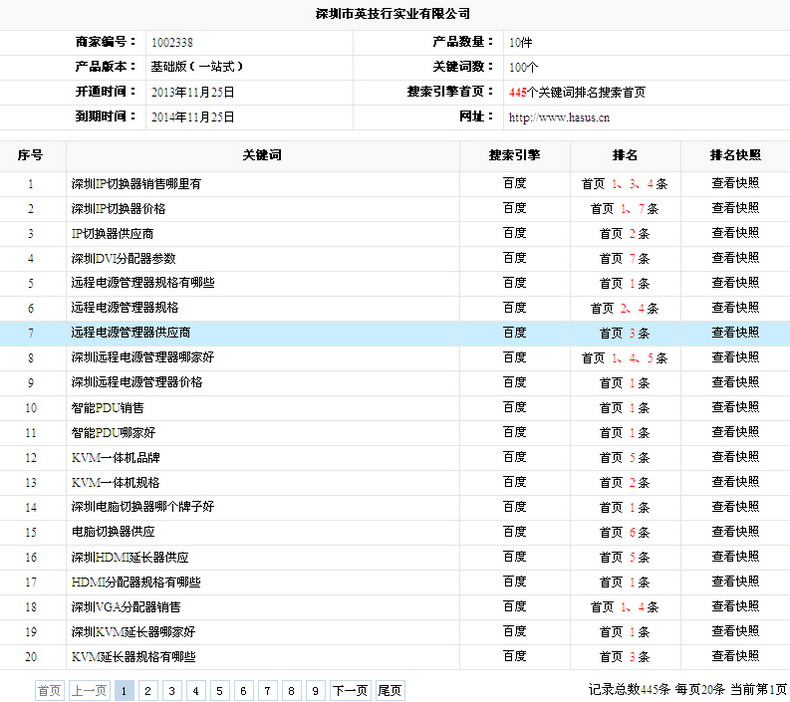Viewport: 790px width, 702px height.
Task: Select keyword KVM一体机品牌
Action: (x=116, y=458)
